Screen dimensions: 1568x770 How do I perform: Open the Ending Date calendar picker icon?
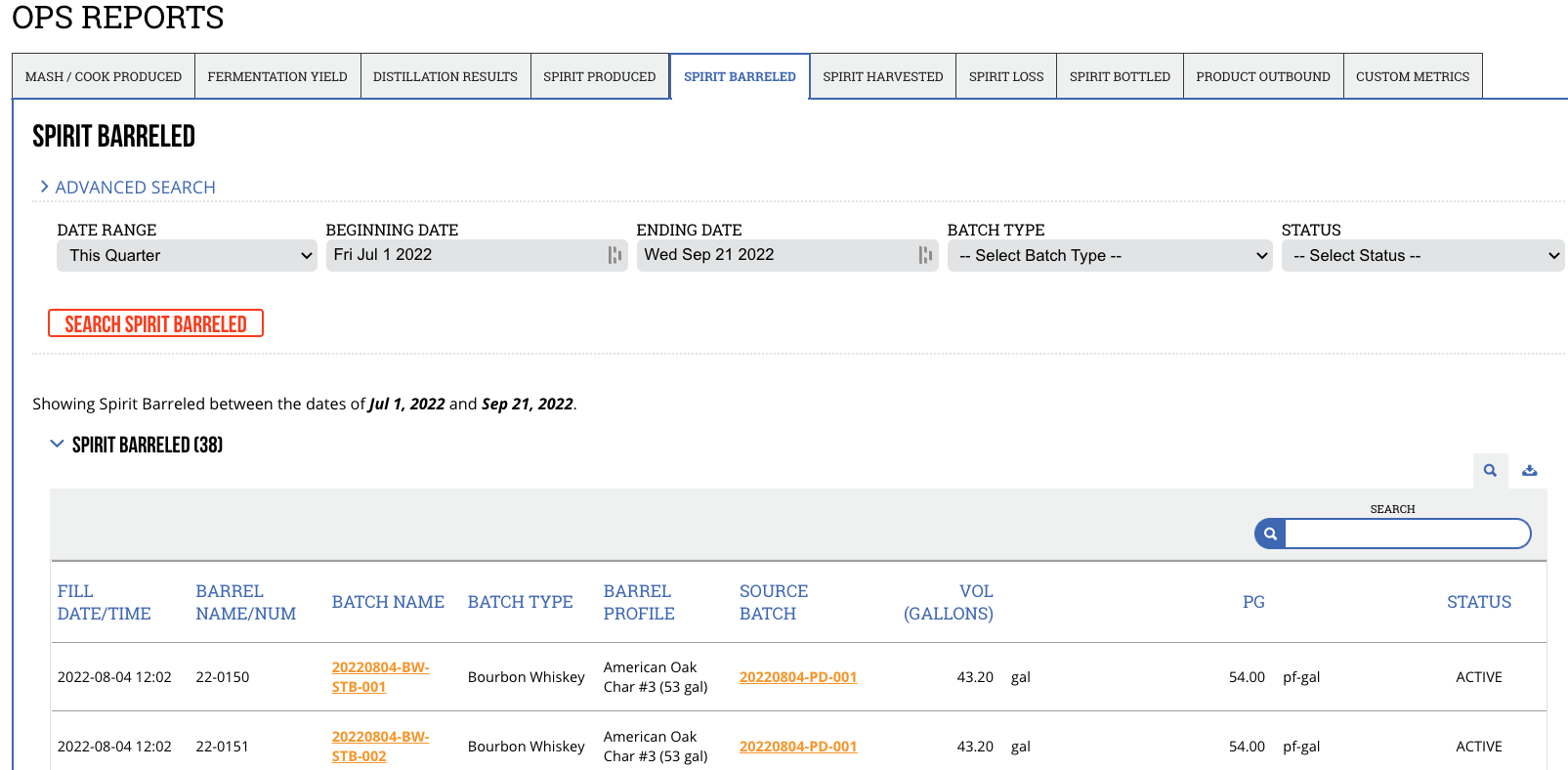tap(925, 255)
